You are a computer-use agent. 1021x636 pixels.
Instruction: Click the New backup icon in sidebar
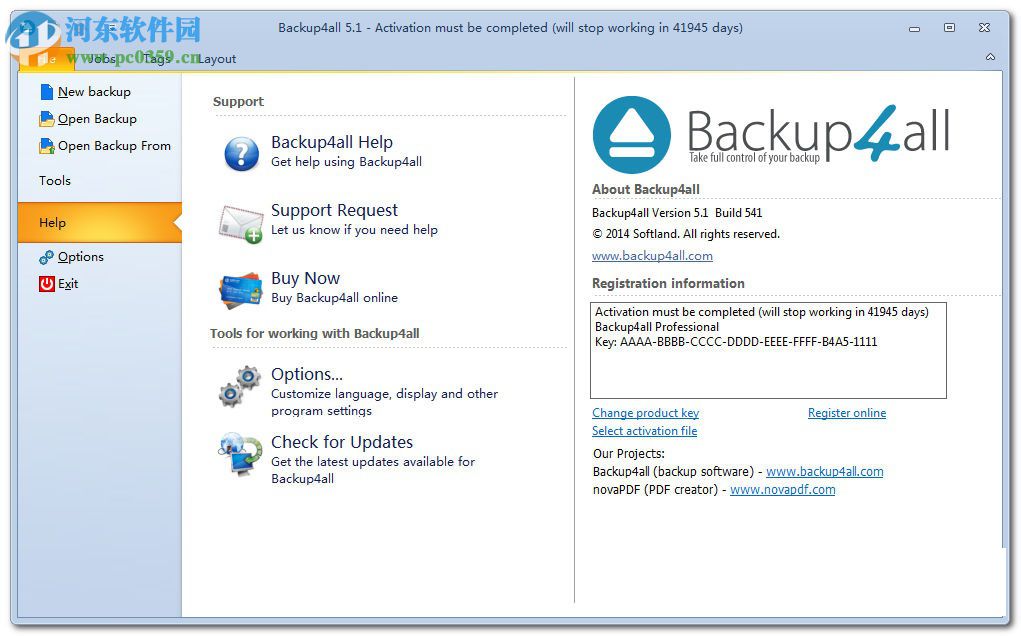click(x=45, y=91)
